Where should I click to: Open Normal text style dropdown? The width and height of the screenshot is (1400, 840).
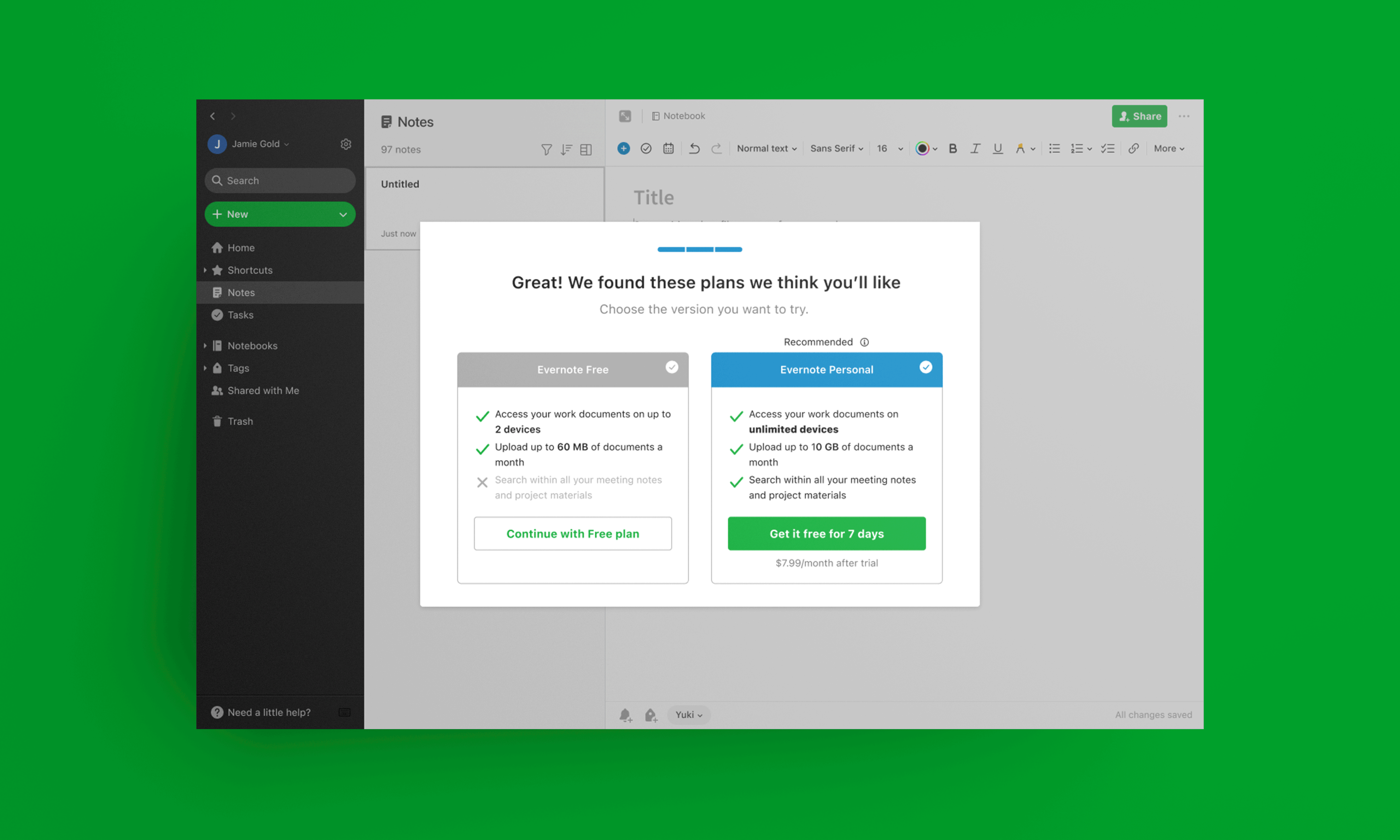coord(767,148)
